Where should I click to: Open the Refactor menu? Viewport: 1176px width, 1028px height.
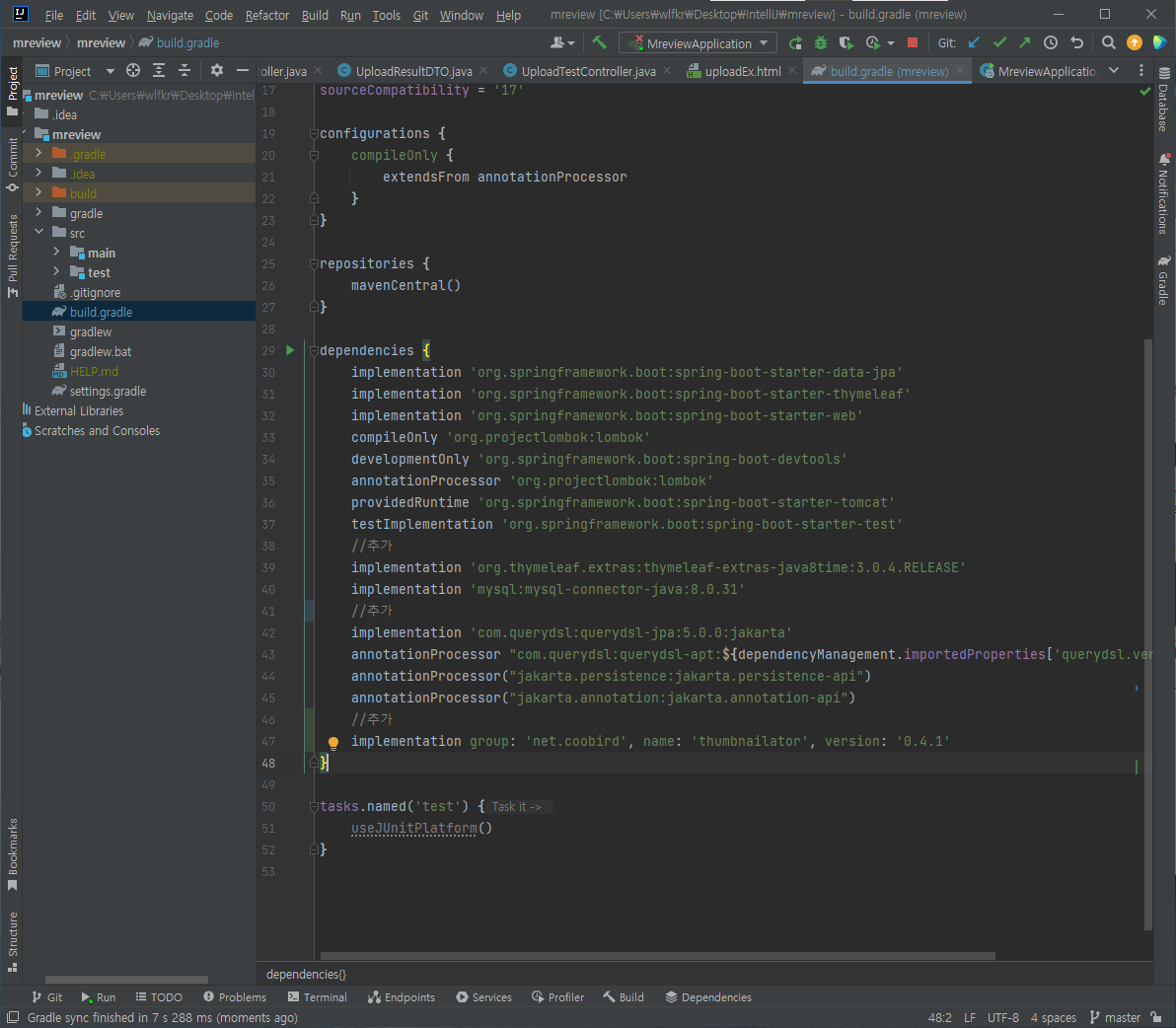[267, 15]
